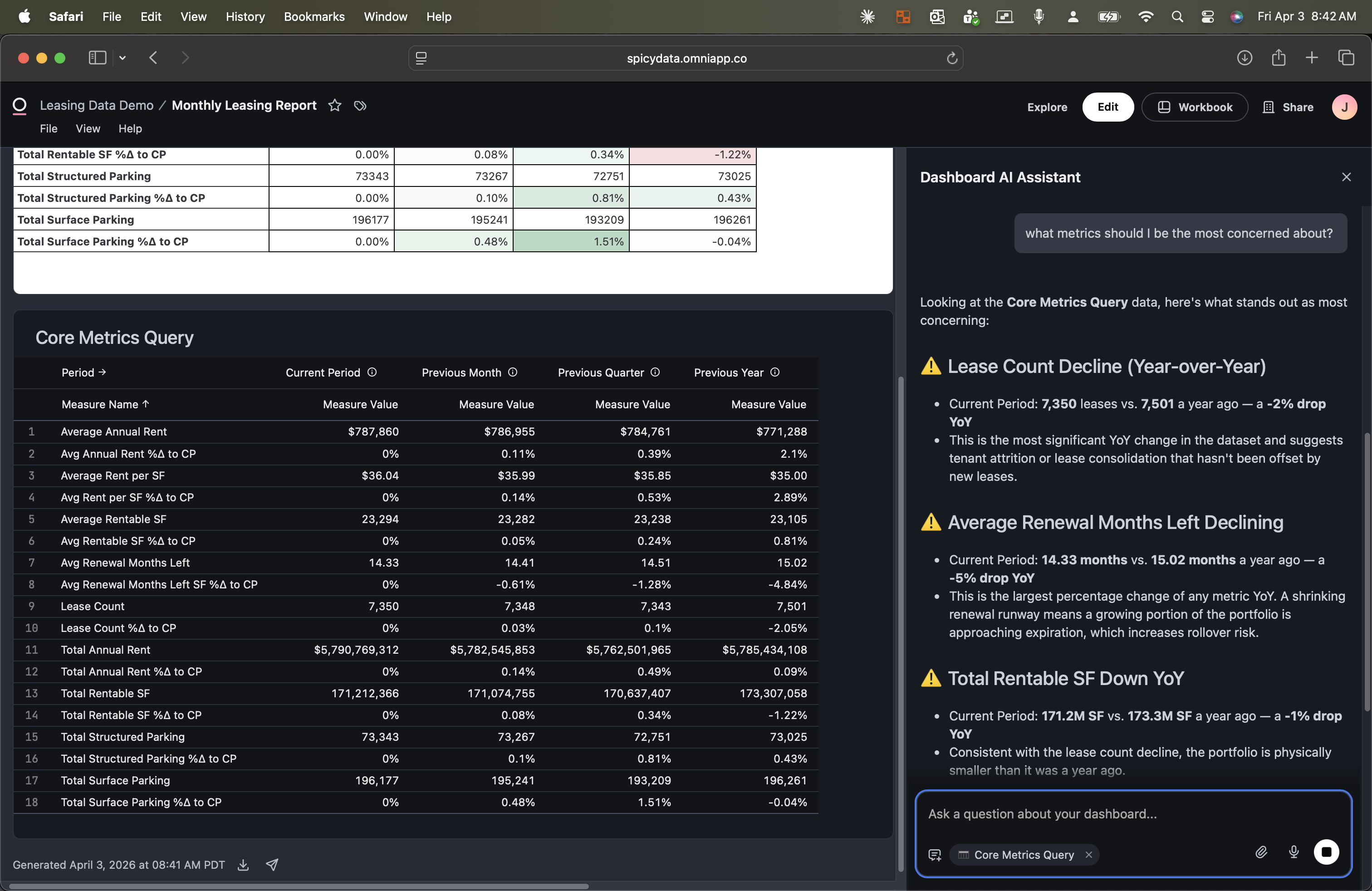The height and width of the screenshot is (891, 1372).
Task: Open Safari's downloads icon
Action: (1245, 58)
